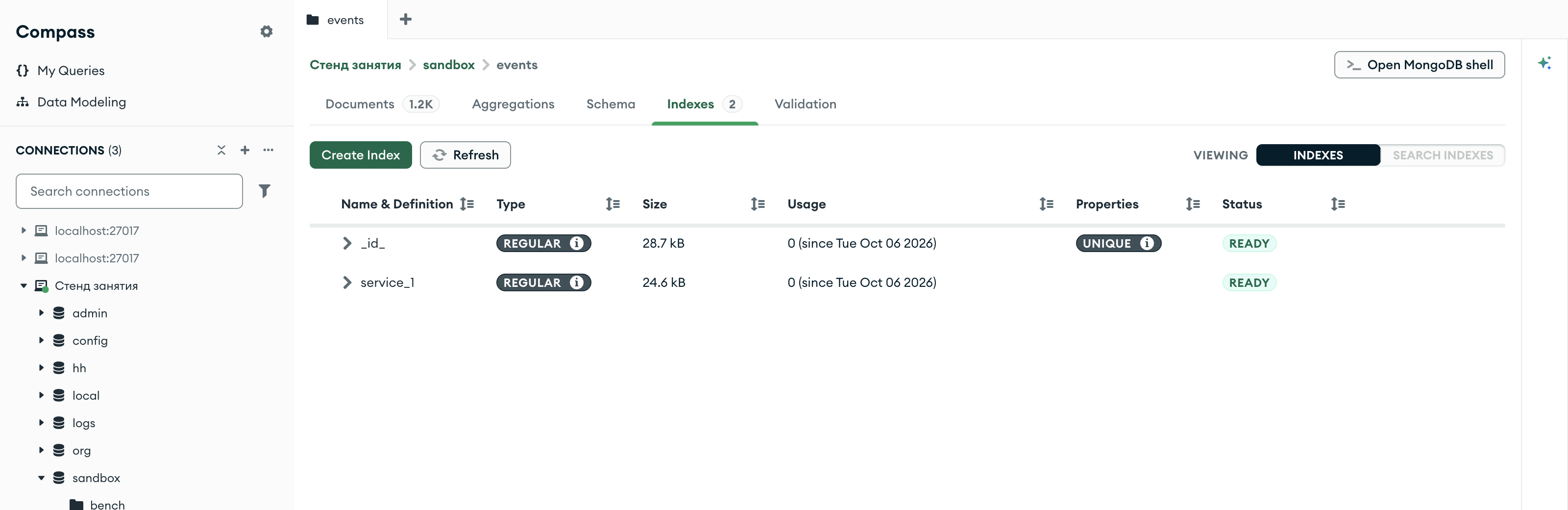Open connections more options menu
Screen dimensions: 1568x510
(x=269, y=150)
